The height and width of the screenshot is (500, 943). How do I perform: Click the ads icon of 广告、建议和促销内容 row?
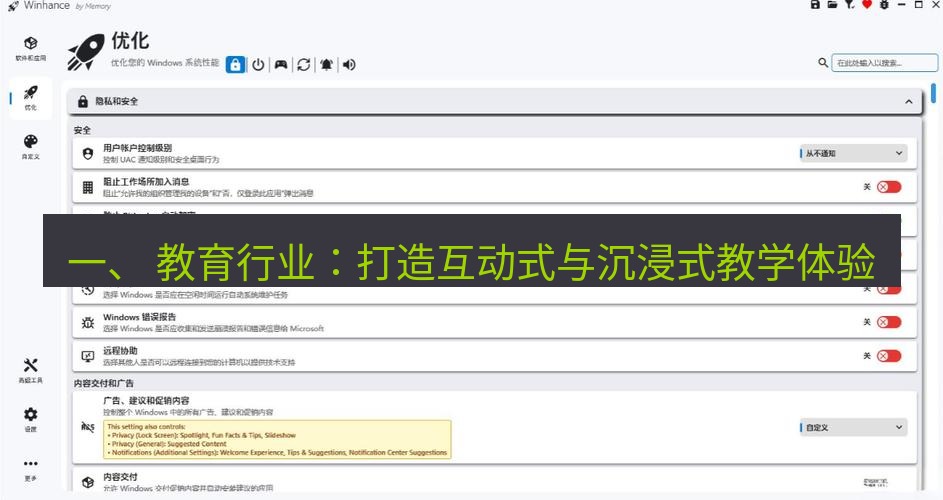click(x=88, y=427)
